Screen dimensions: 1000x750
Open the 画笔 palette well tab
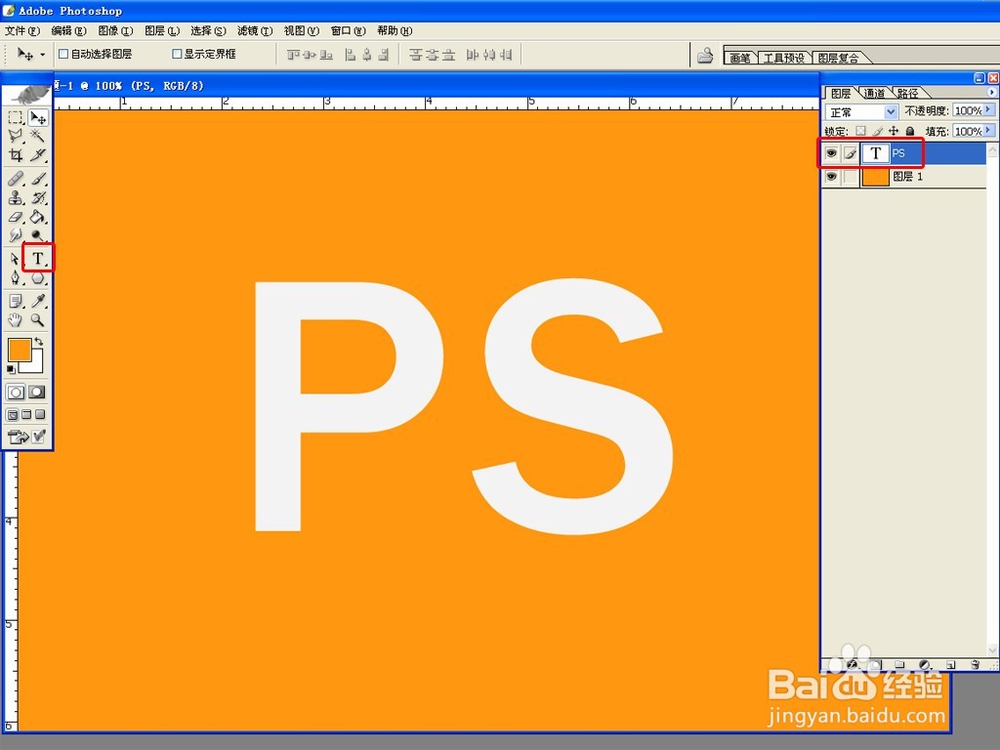coord(740,58)
